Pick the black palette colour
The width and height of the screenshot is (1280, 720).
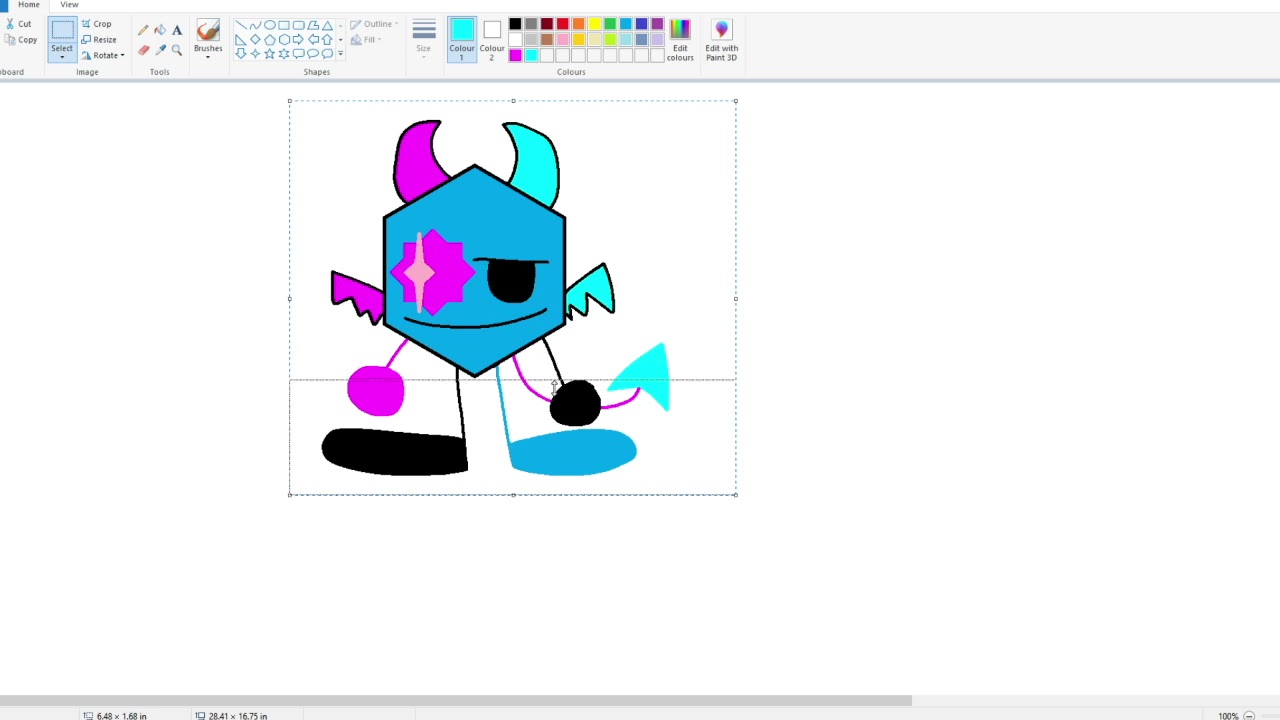pos(515,24)
